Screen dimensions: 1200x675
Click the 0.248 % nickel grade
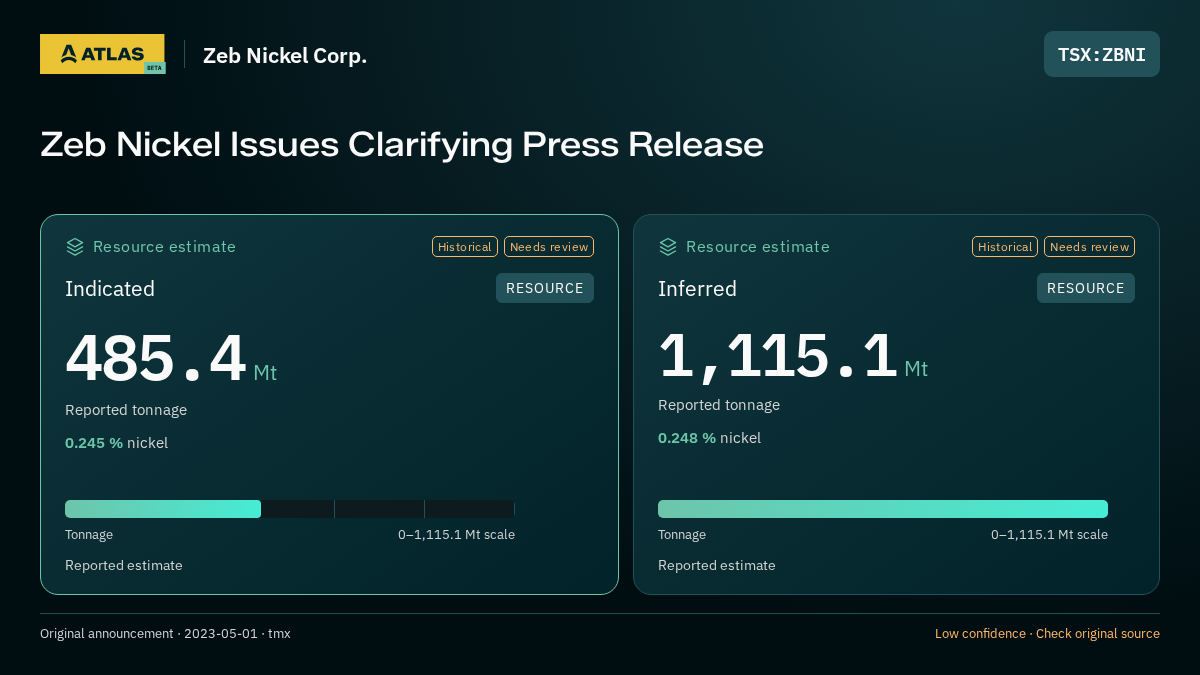[x=709, y=437]
